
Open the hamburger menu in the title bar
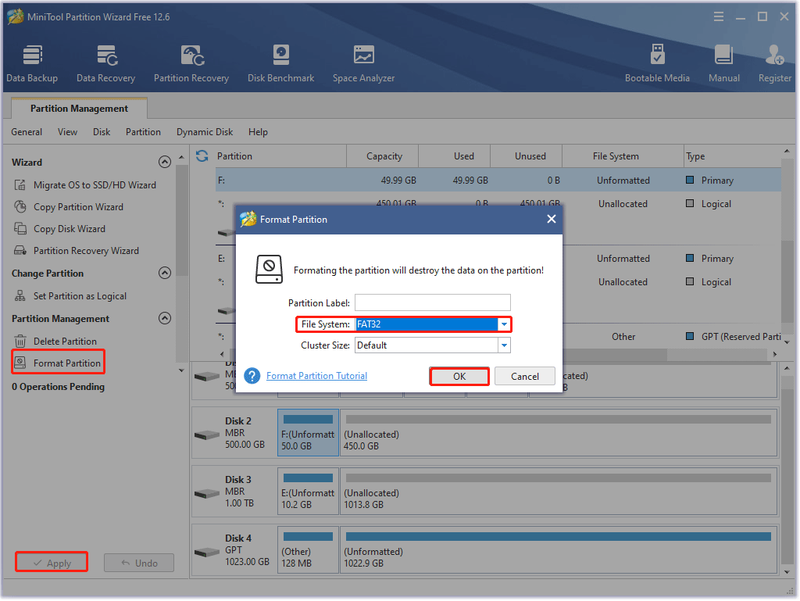[718, 17]
